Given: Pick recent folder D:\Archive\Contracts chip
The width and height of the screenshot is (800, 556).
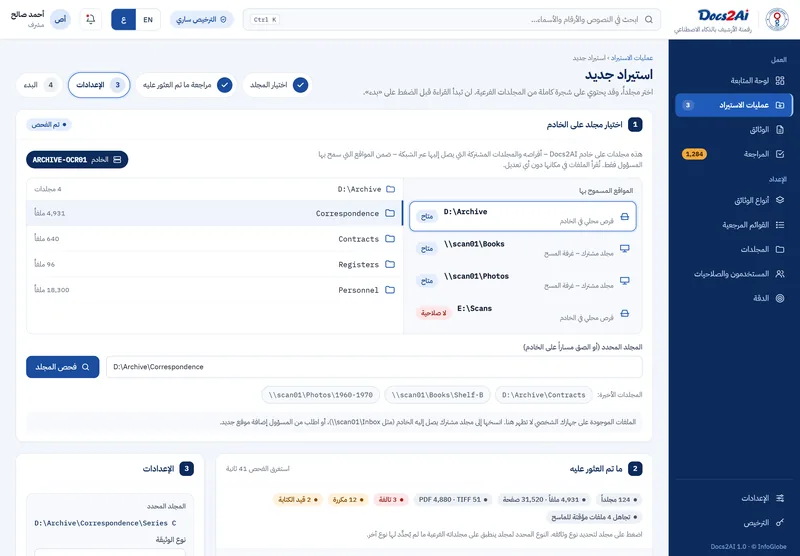Looking at the screenshot, I should (x=543, y=395).
